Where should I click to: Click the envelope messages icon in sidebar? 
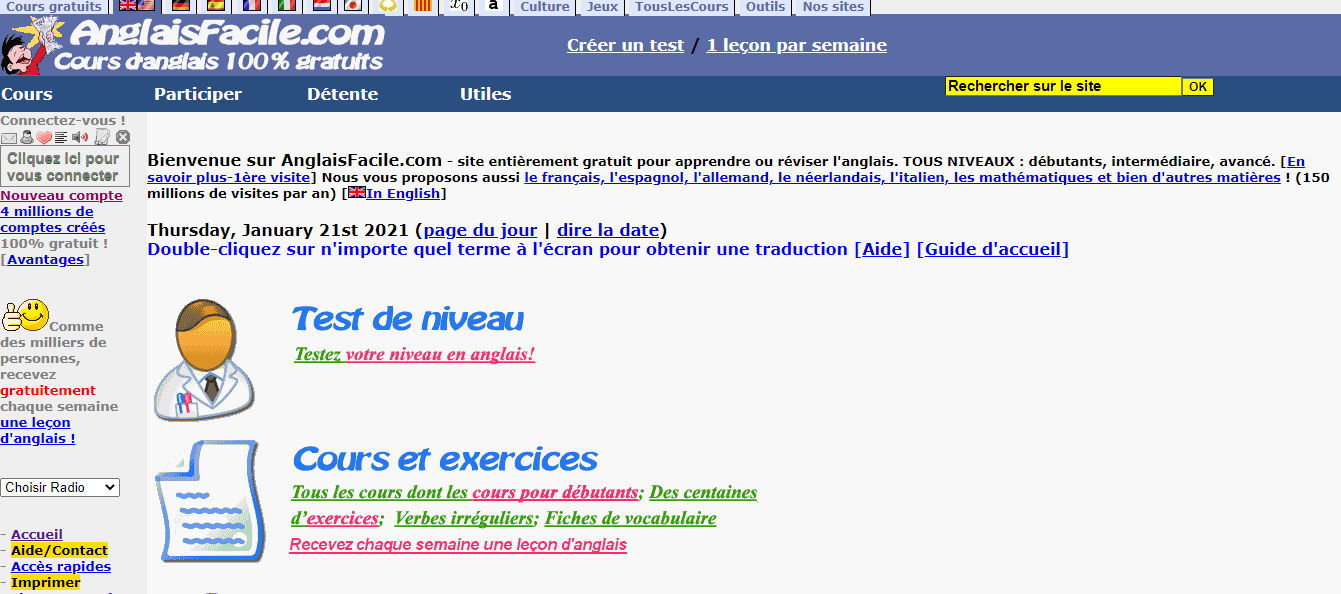pyautogui.click(x=9, y=138)
